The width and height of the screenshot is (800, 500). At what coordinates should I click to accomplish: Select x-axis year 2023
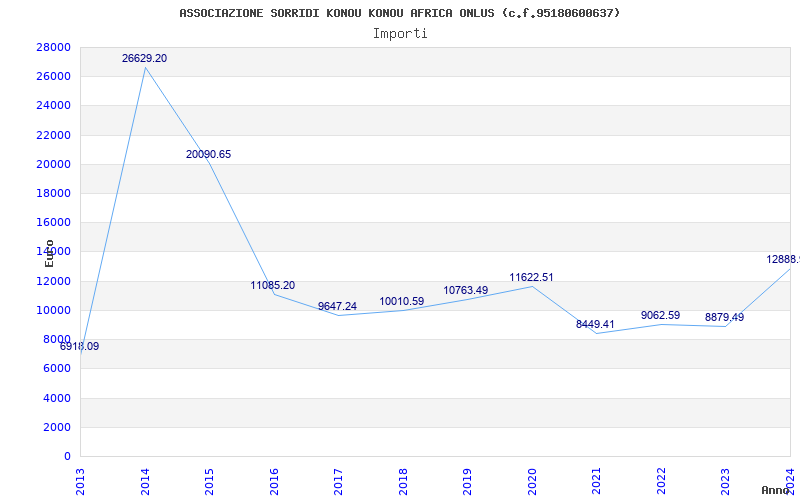[725, 482]
